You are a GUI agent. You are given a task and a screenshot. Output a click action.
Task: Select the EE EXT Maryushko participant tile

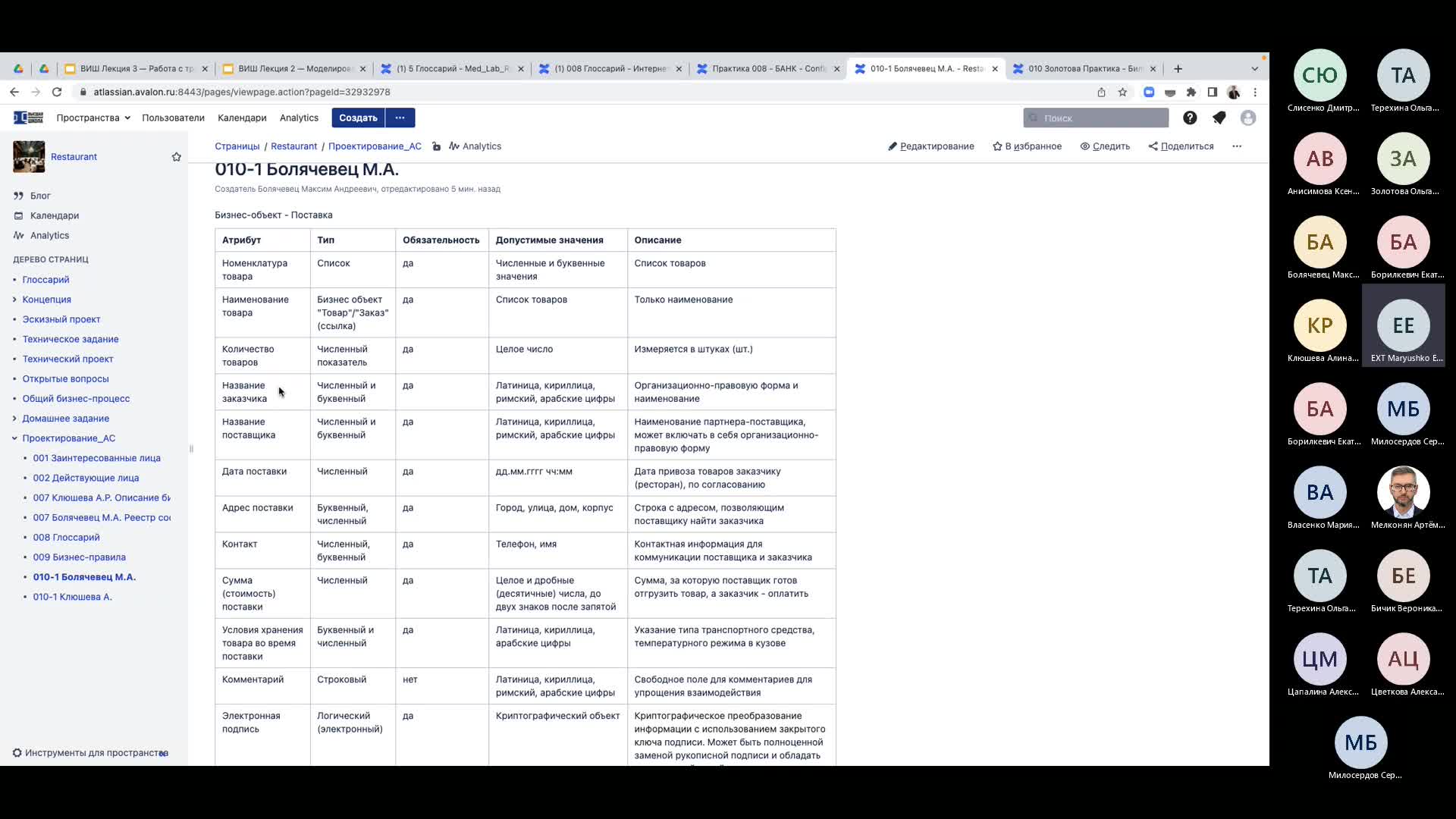coord(1403,325)
